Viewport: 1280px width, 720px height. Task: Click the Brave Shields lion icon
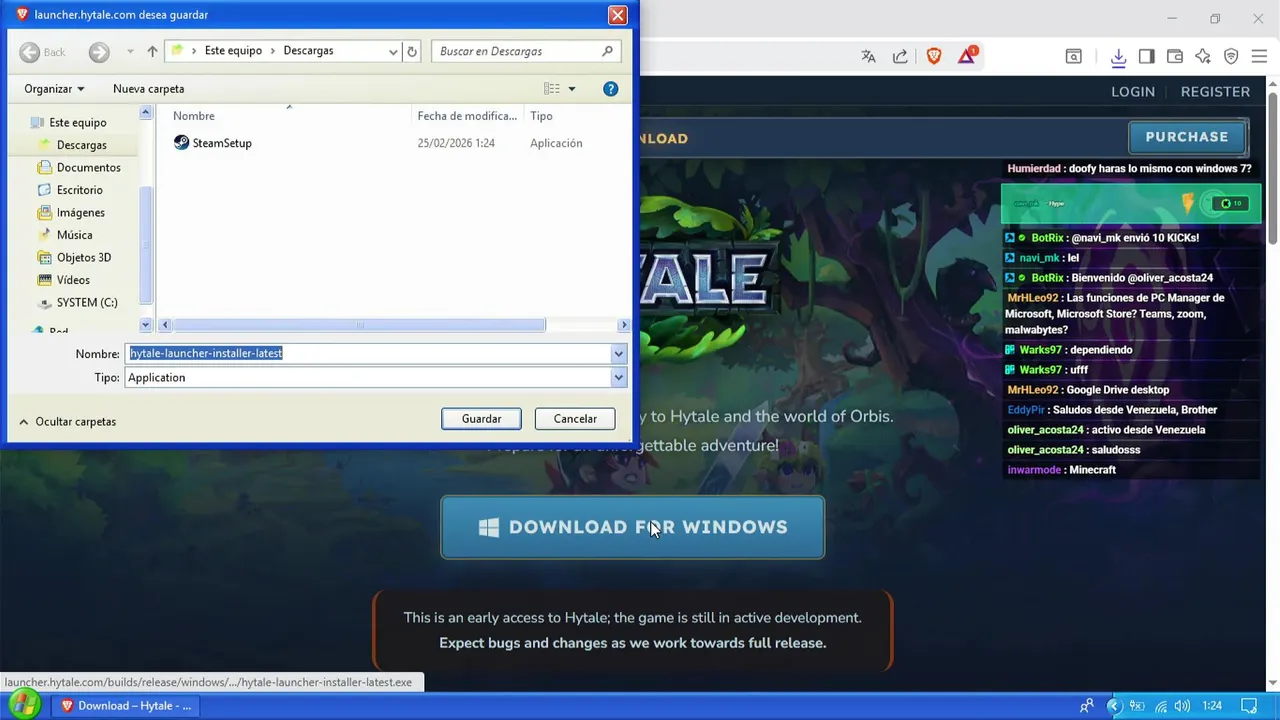tap(934, 56)
